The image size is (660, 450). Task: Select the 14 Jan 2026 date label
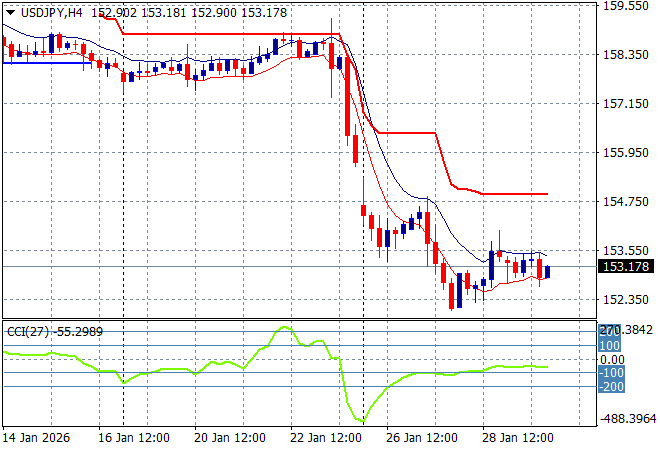[x=36, y=438]
